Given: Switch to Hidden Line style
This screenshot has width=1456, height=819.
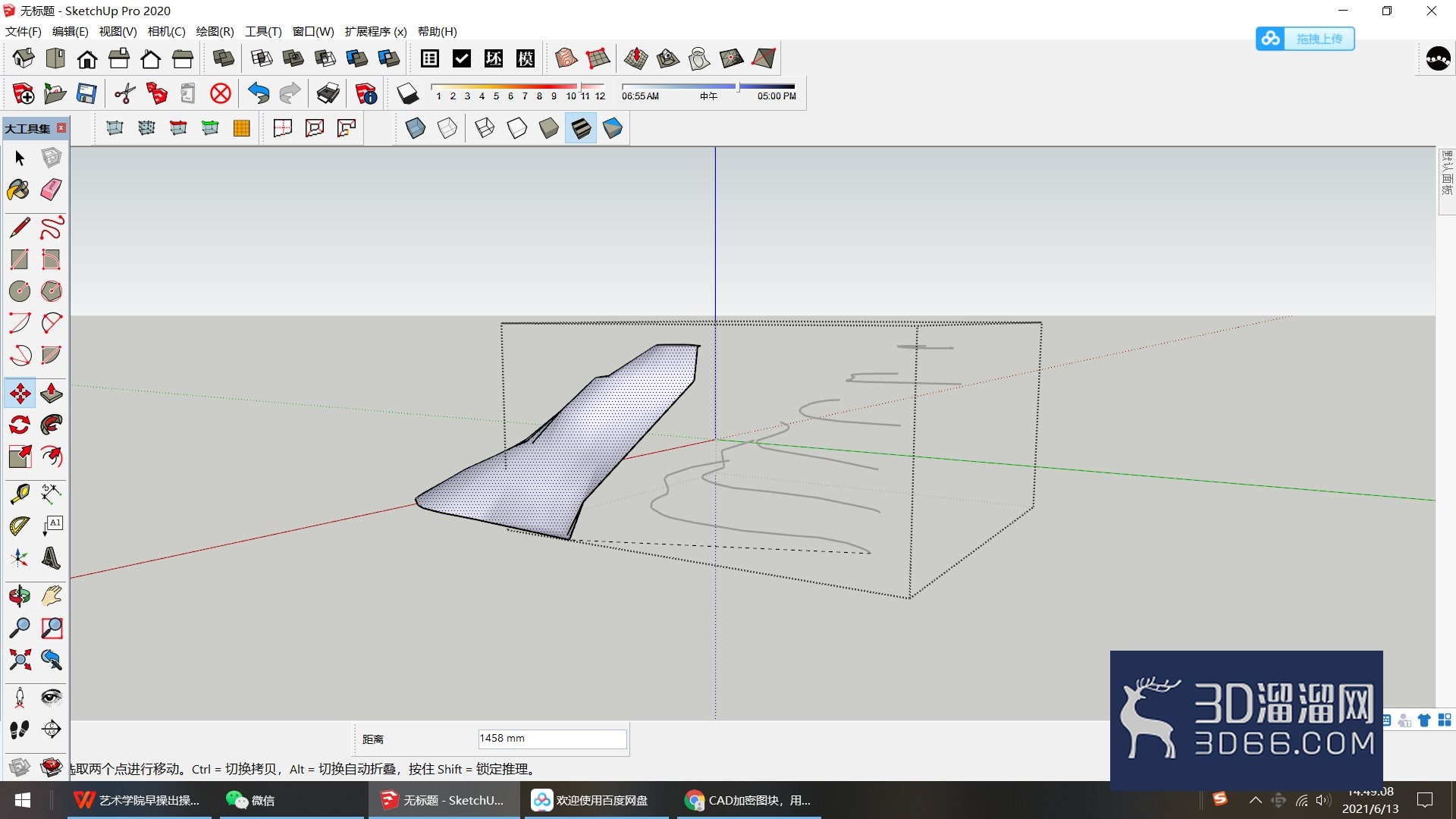Looking at the screenshot, I should (x=517, y=128).
